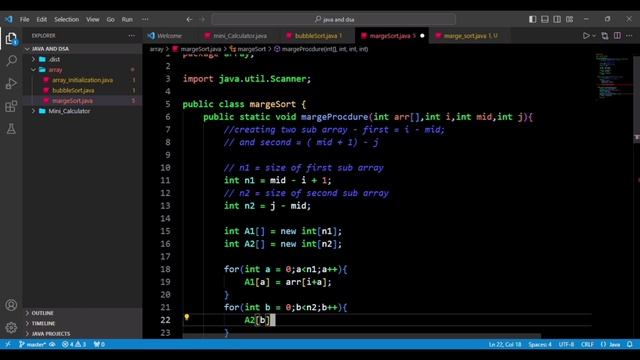640x360 pixels.
Task: Click the margeSort class breadcrumb
Action: click(x=247, y=49)
